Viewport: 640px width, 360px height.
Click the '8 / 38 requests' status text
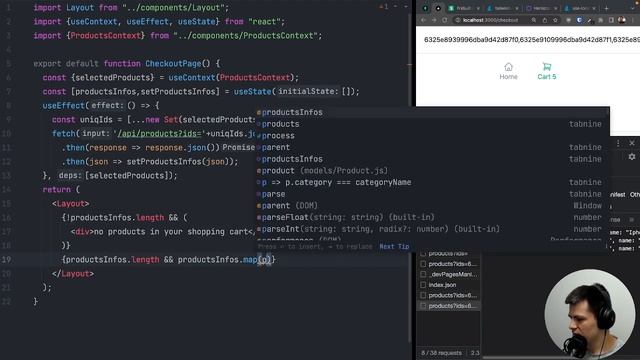[x=441, y=353]
